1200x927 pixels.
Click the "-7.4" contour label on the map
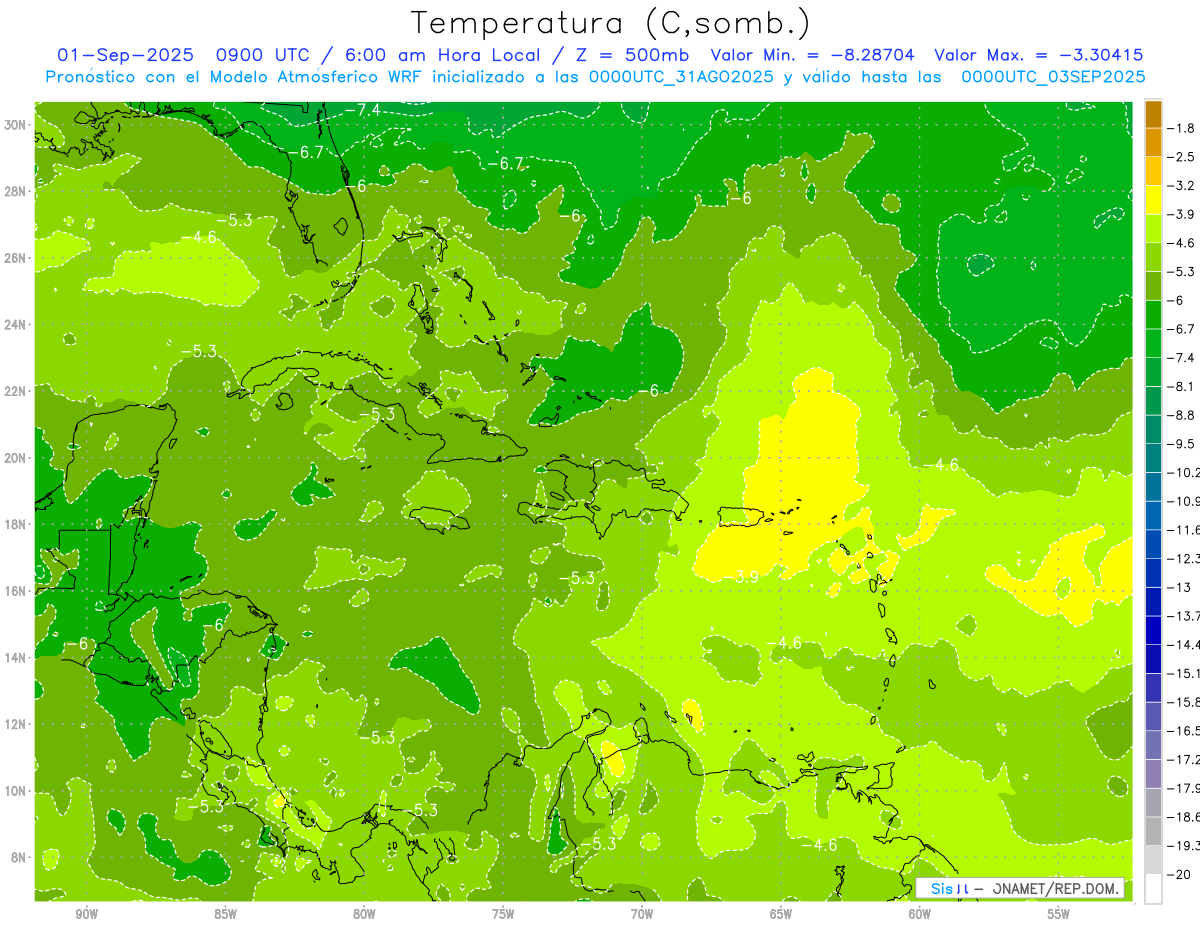365,108
